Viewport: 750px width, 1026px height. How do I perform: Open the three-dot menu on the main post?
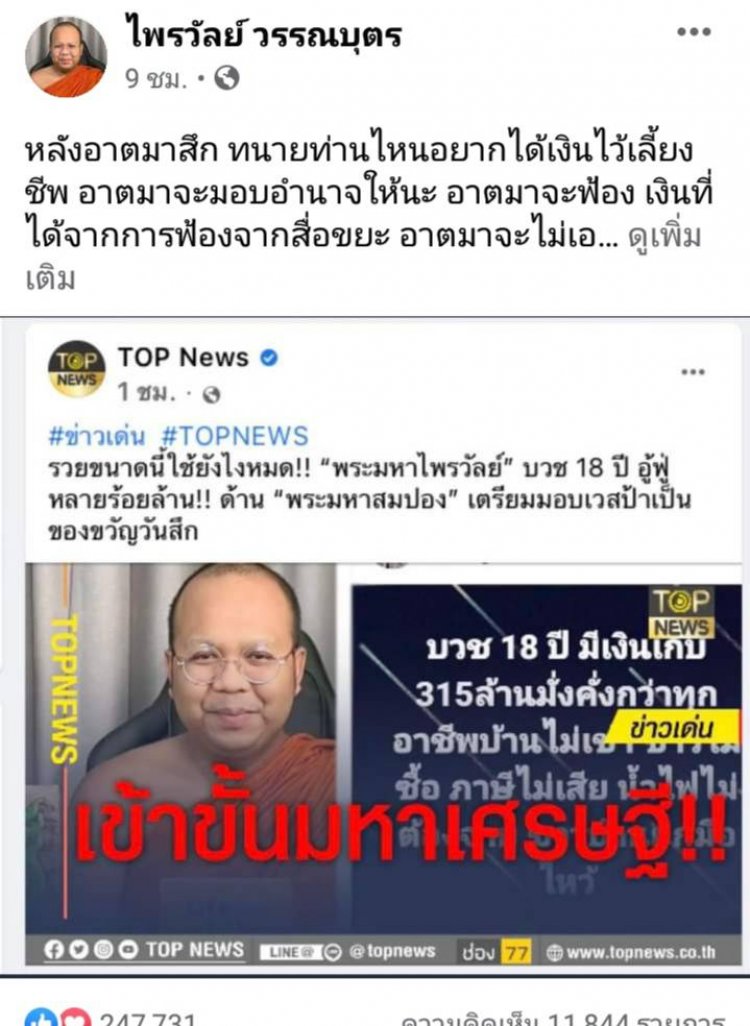tap(694, 31)
